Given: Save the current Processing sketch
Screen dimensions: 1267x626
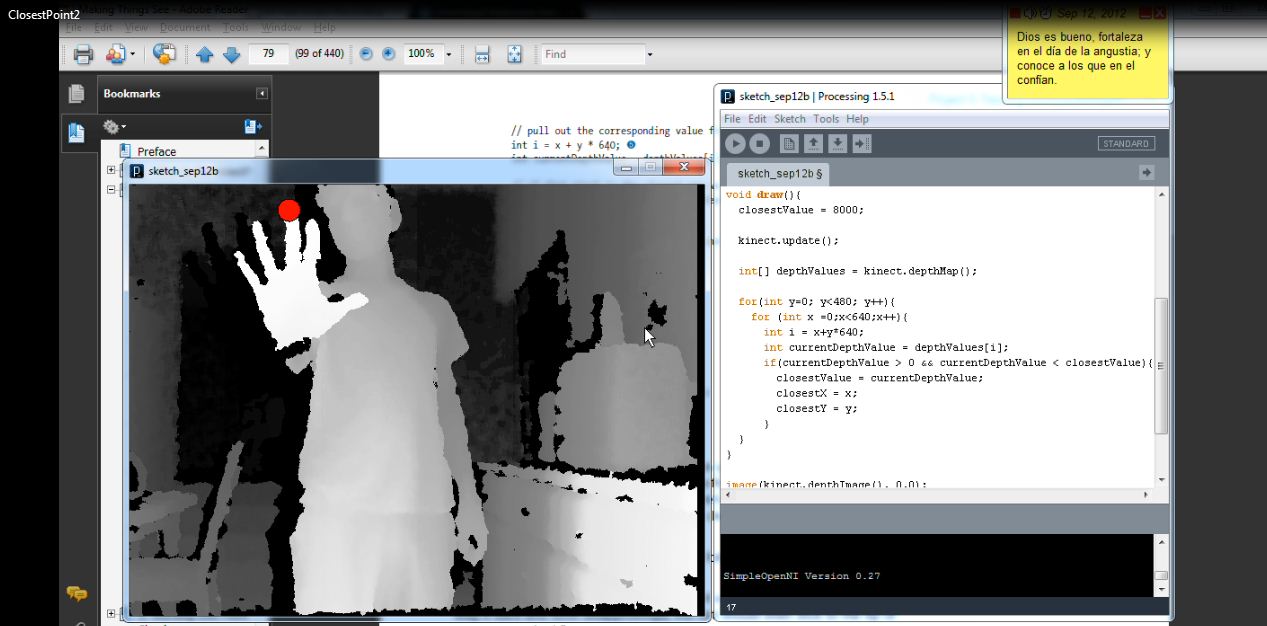Looking at the screenshot, I should (836, 143).
